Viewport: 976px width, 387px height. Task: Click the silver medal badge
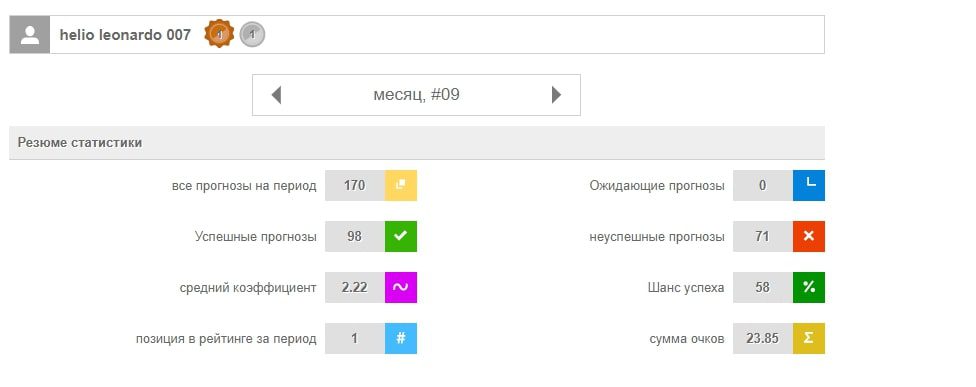click(252, 34)
